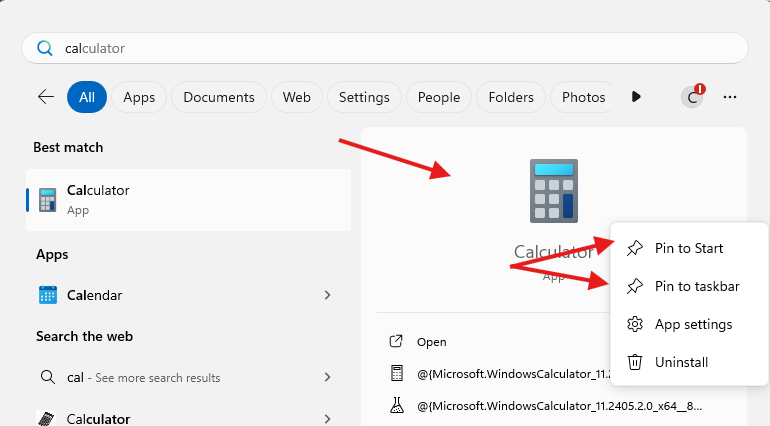
Task: Click the Calculator icon in Best match
Action: [x=48, y=200]
